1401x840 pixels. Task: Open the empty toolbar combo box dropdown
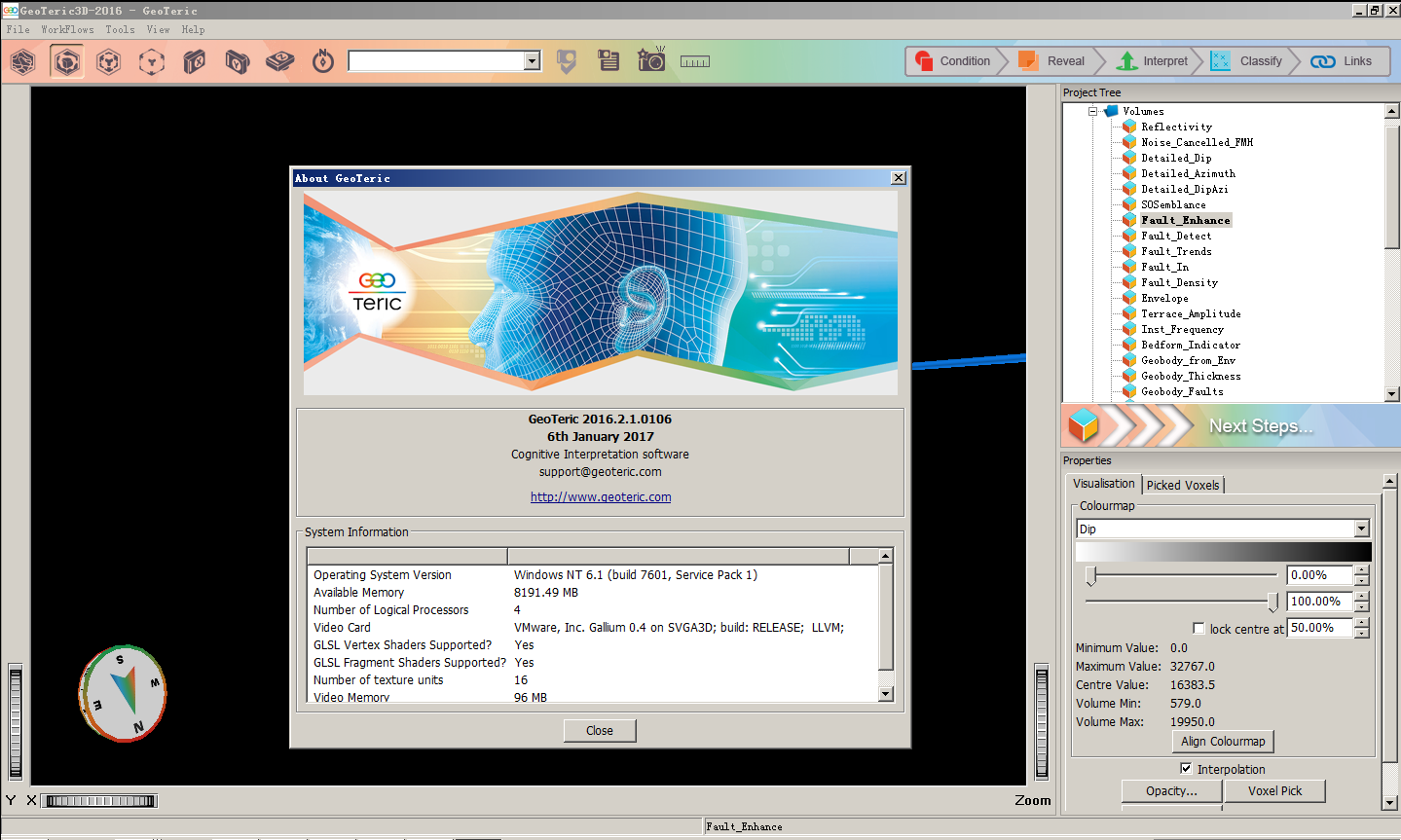(532, 61)
